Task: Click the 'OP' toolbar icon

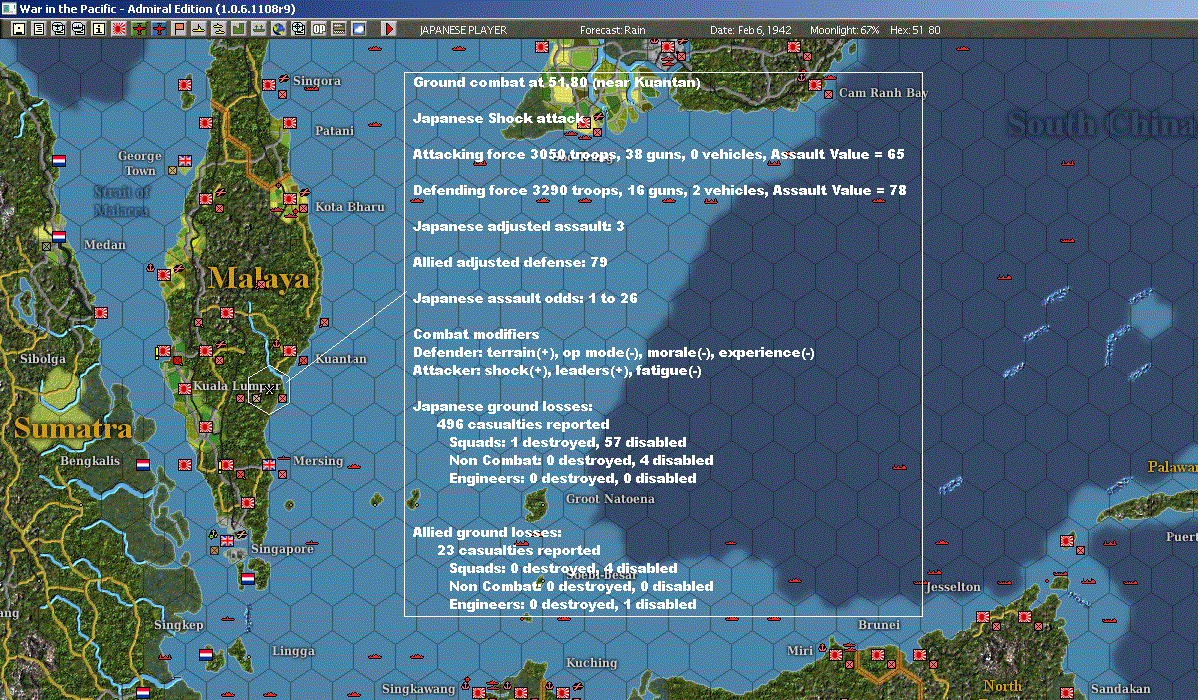Action: [x=319, y=29]
